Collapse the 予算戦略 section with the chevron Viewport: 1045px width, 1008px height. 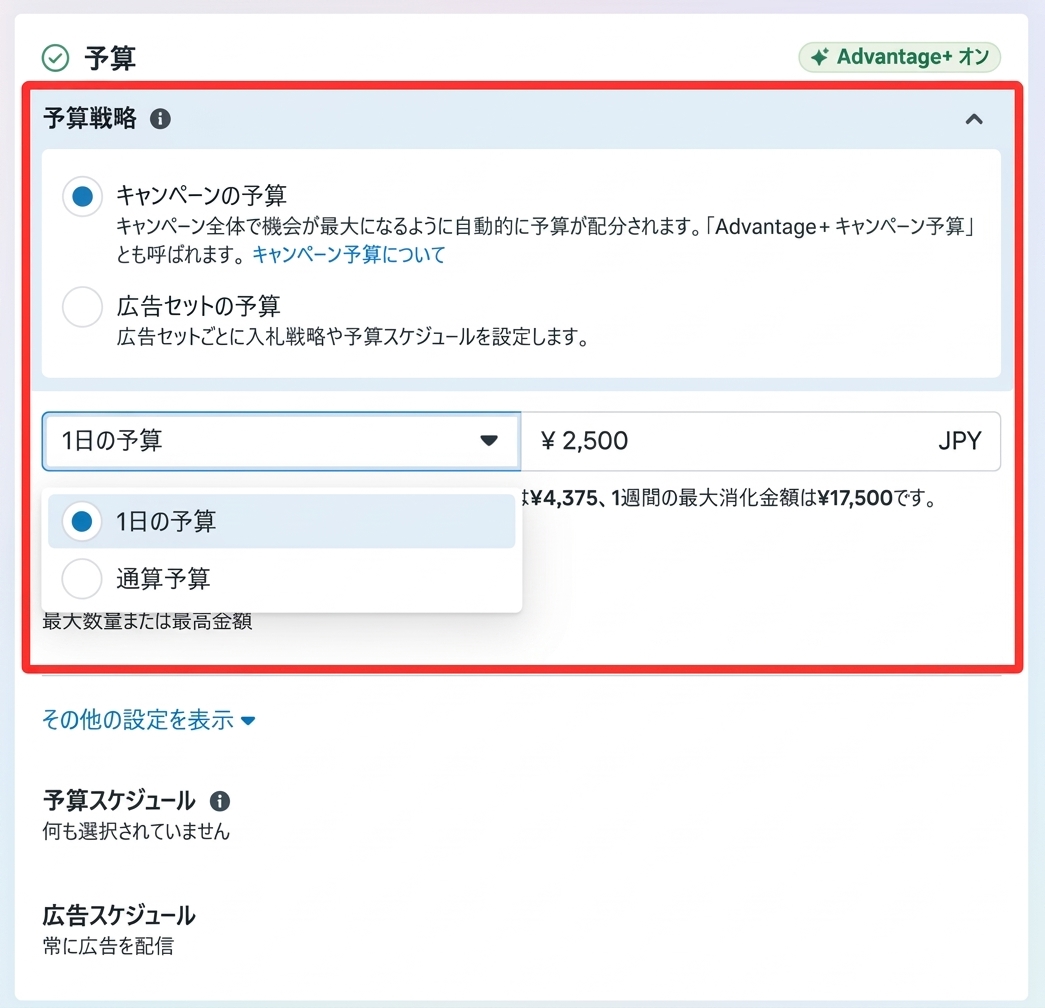tap(974, 119)
